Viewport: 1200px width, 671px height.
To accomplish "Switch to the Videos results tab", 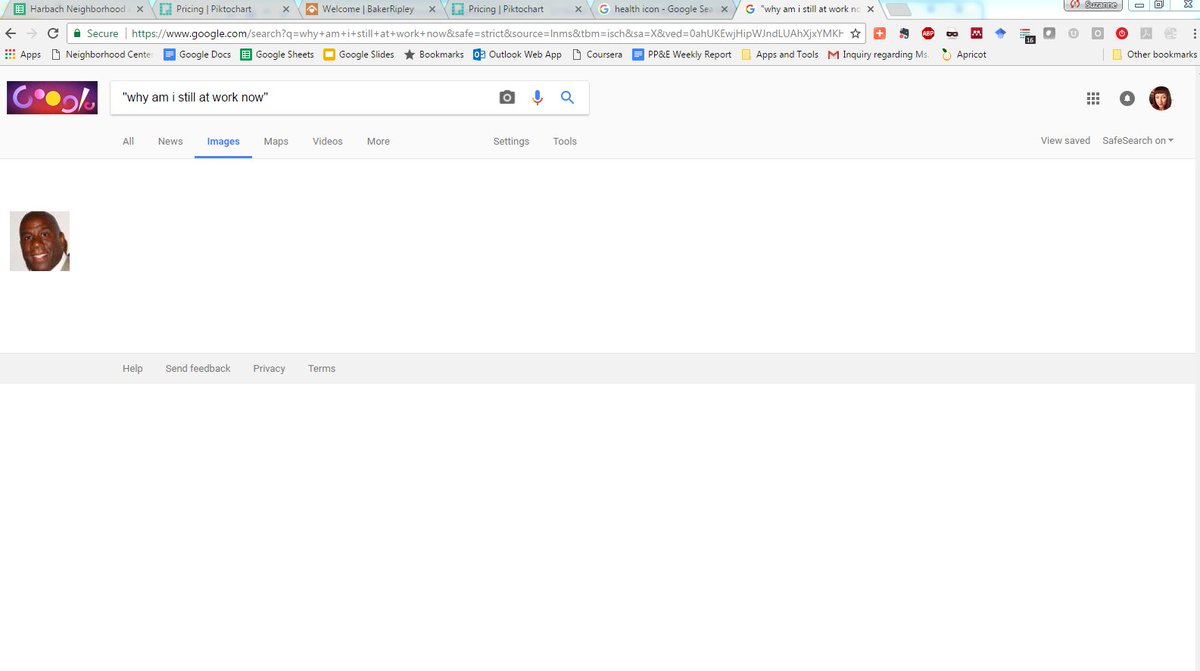I will pyautogui.click(x=327, y=141).
